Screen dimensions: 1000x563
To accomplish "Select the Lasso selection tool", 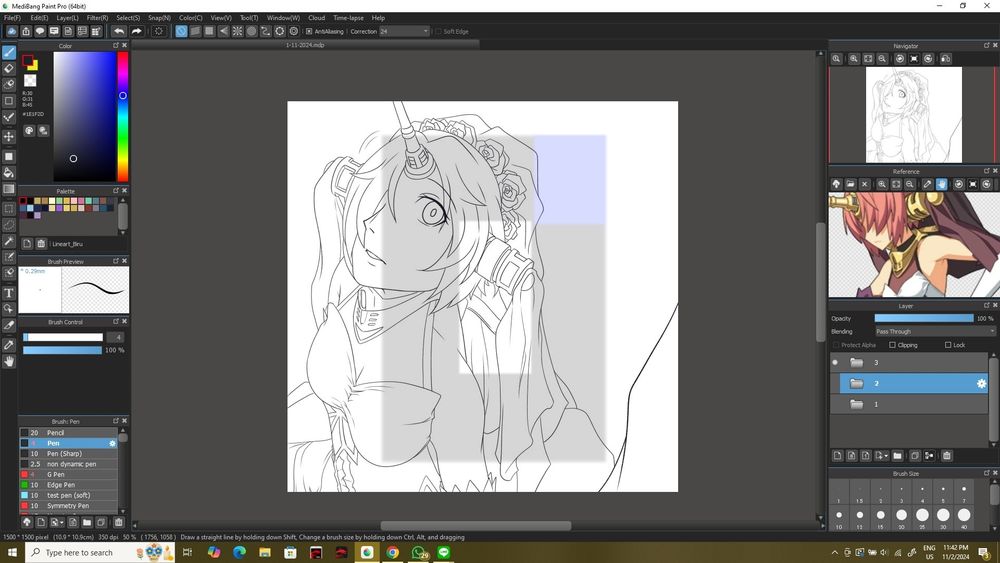I will point(9,224).
